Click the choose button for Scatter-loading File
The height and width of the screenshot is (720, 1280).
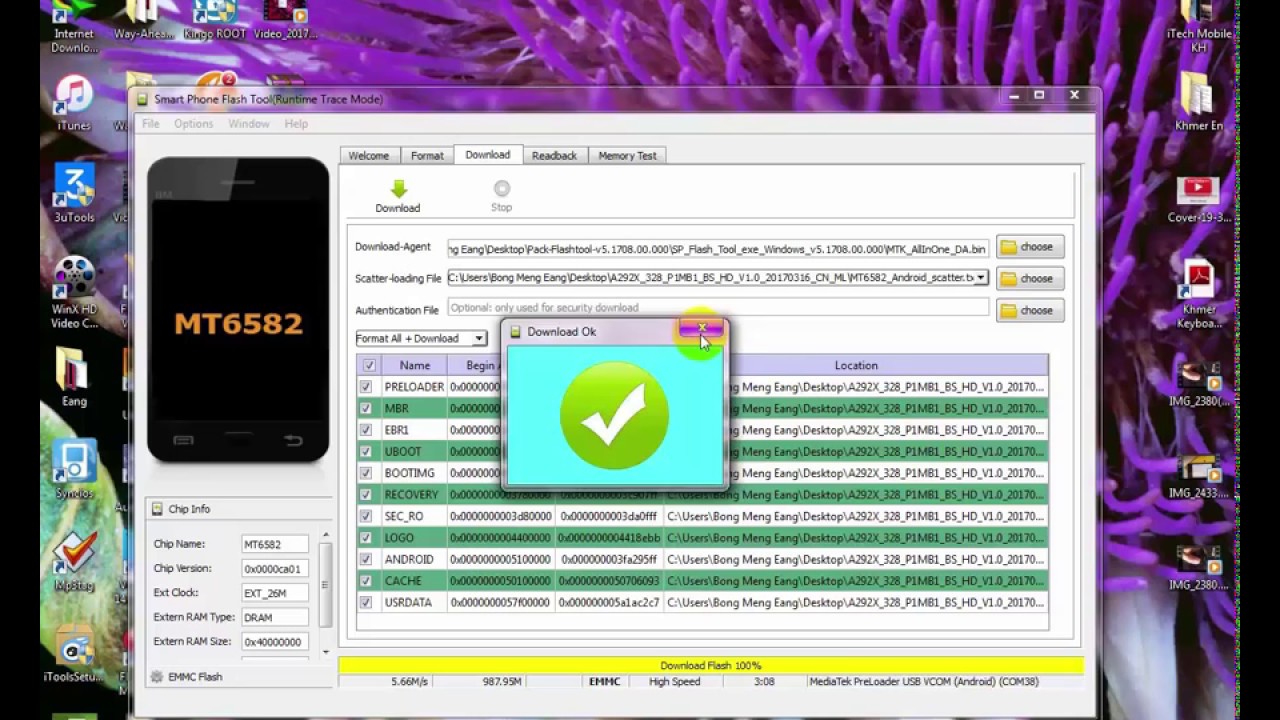[1029, 278]
